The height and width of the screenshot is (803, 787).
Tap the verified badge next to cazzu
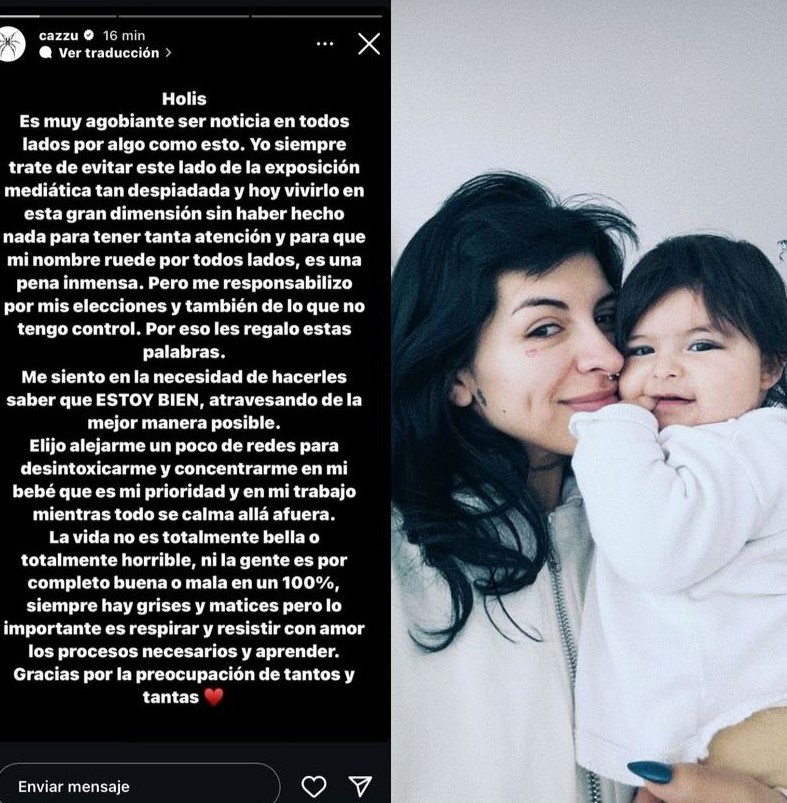pyautogui.click(x=89, y=35)
